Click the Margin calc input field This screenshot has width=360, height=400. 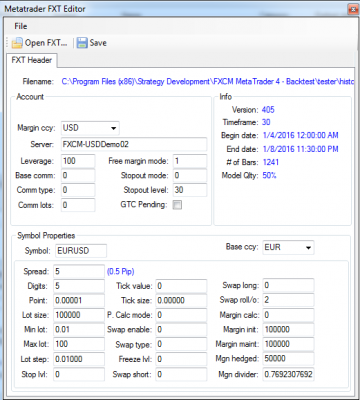pyautogui.click(x=288, y=315)
